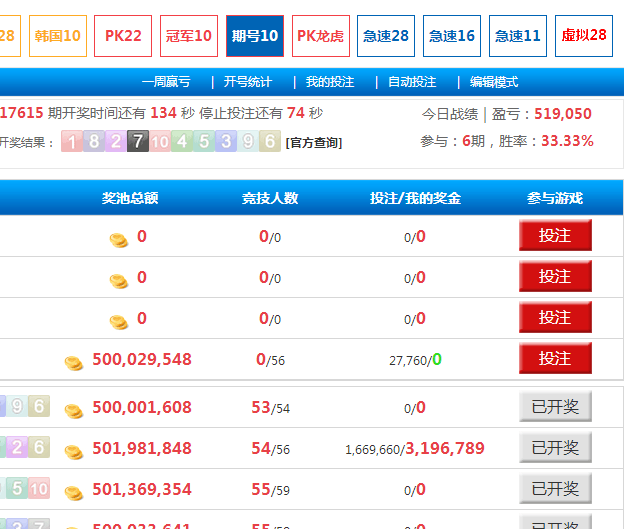Viewport: 642px width, 529px height.
Task: Click the coin icon beside 501,369,354
Action: tap(74, 493)
